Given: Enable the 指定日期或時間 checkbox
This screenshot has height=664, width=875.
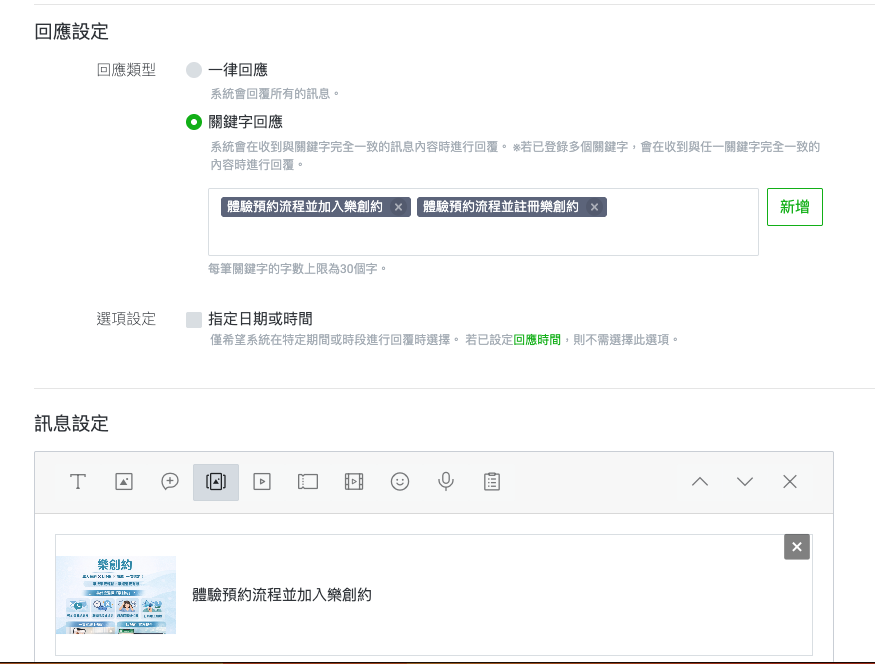Looking at the screenshot, I should (194, 319).
